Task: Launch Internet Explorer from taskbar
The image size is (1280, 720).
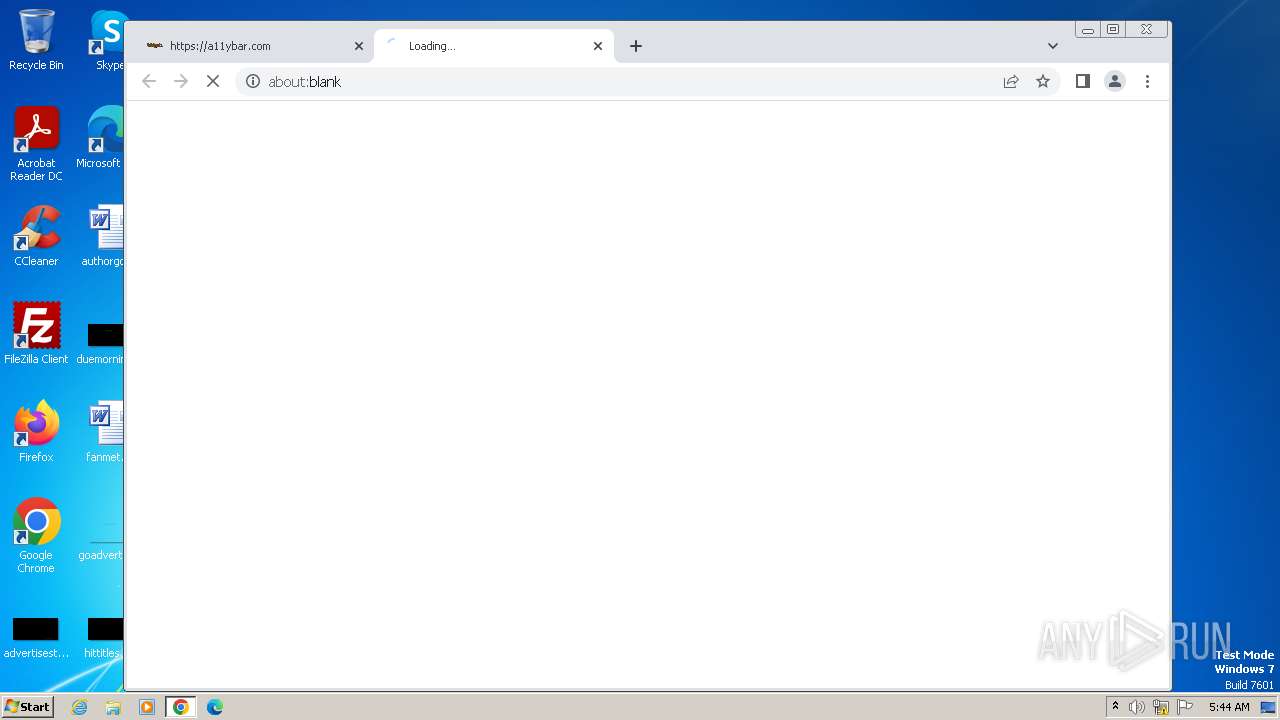Action: pyautogui.click(x=80, y=707)
